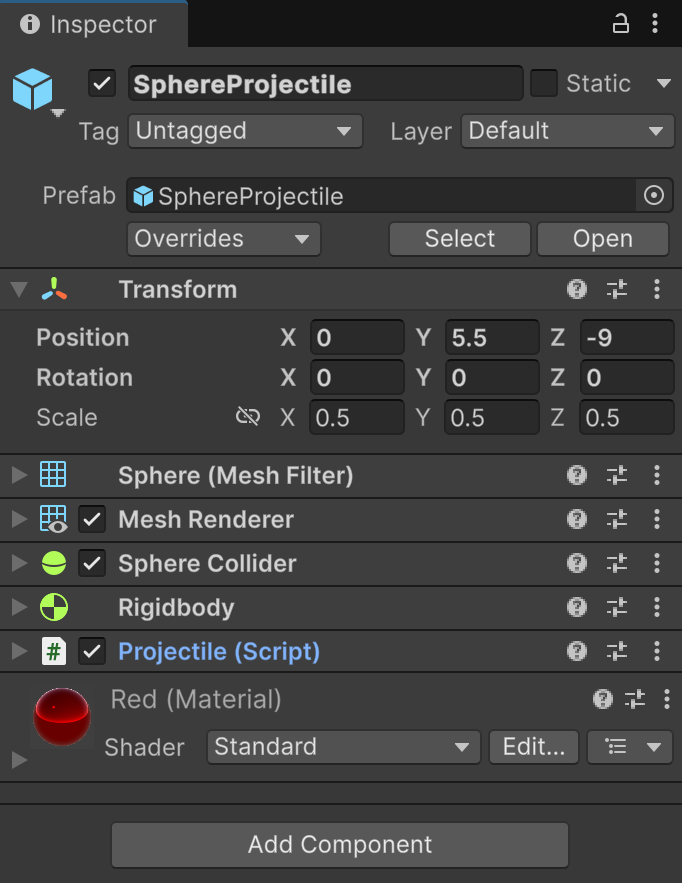Uncheck the Mesh Renderer enabled checkbox
The width and height of the screenshot is (682, 883).
[92, 519]
